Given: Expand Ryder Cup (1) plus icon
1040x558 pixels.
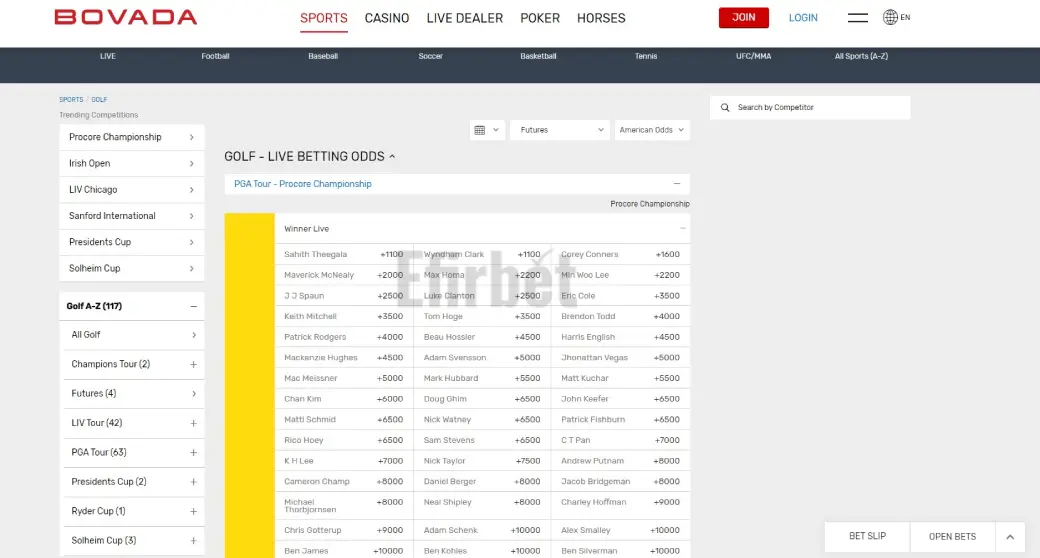Looking at the screenshot, I should (x=193, y=512).
